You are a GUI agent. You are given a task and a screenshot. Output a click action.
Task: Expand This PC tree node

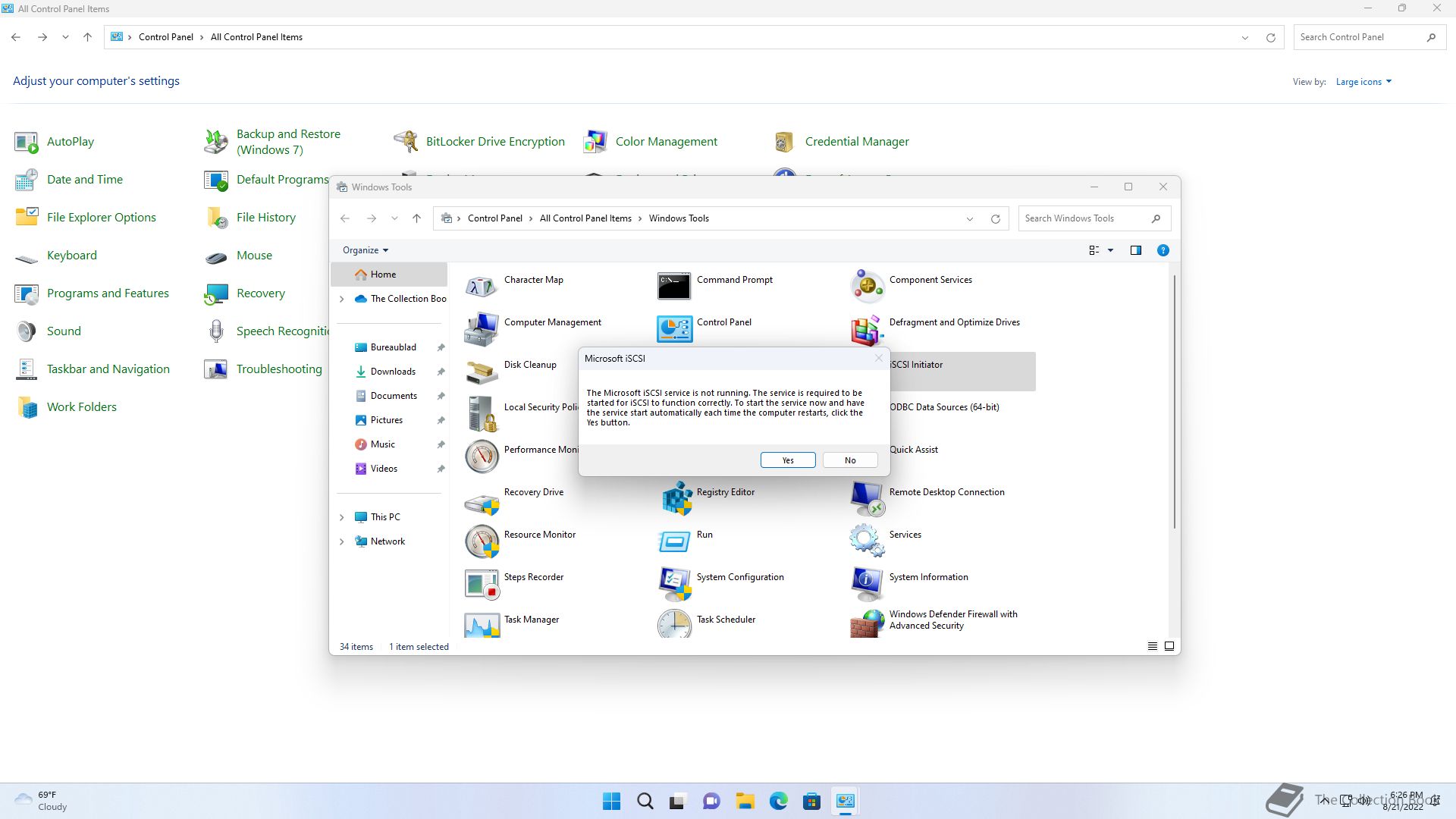click(341, 517)
